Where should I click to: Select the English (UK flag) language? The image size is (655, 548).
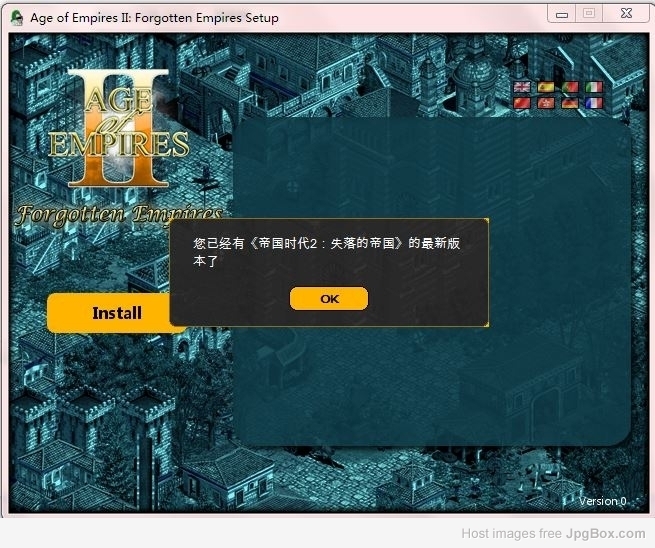521,88
